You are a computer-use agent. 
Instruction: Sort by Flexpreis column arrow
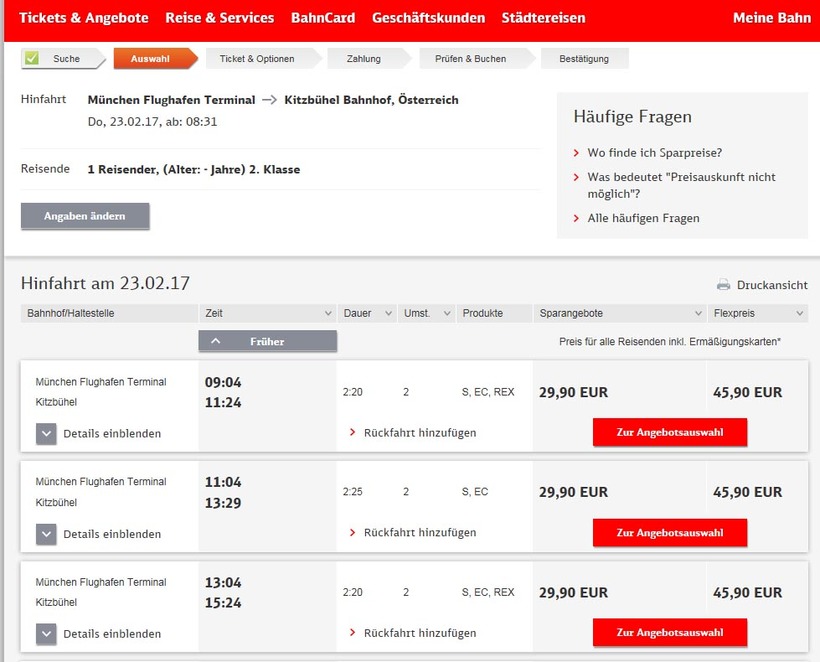[798, 314]
